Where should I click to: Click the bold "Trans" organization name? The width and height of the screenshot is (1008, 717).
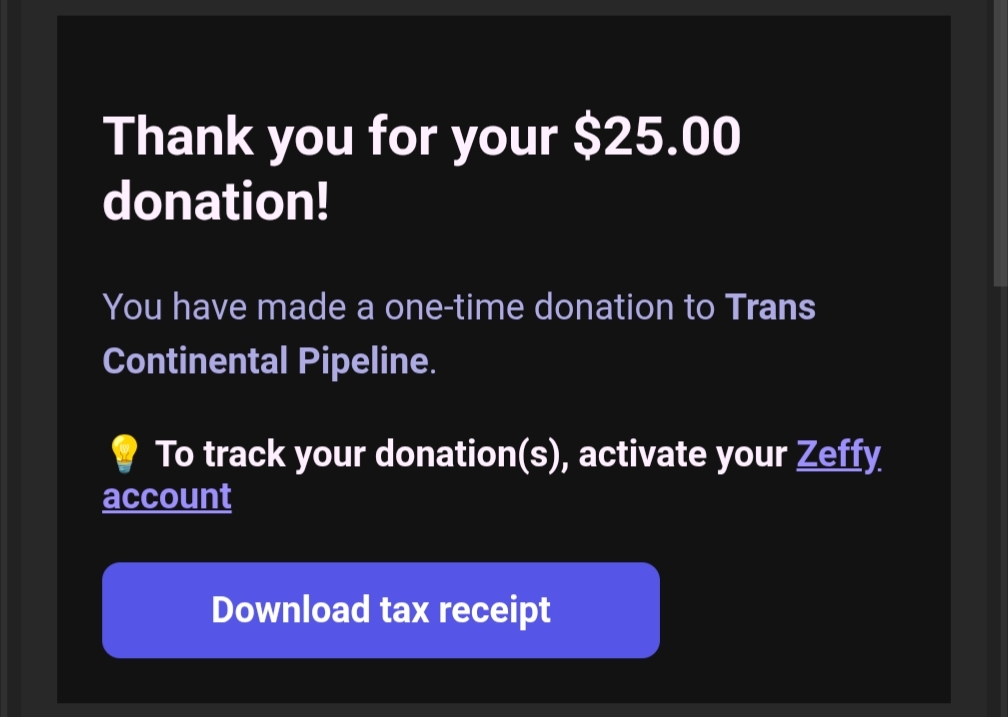pyautogui.click(x=770, y=307)
